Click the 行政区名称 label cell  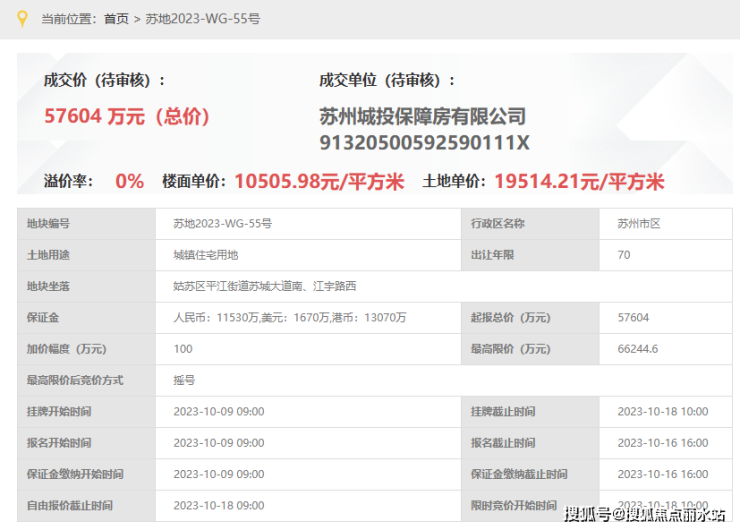pyautogui.click(x=530, y=224)
